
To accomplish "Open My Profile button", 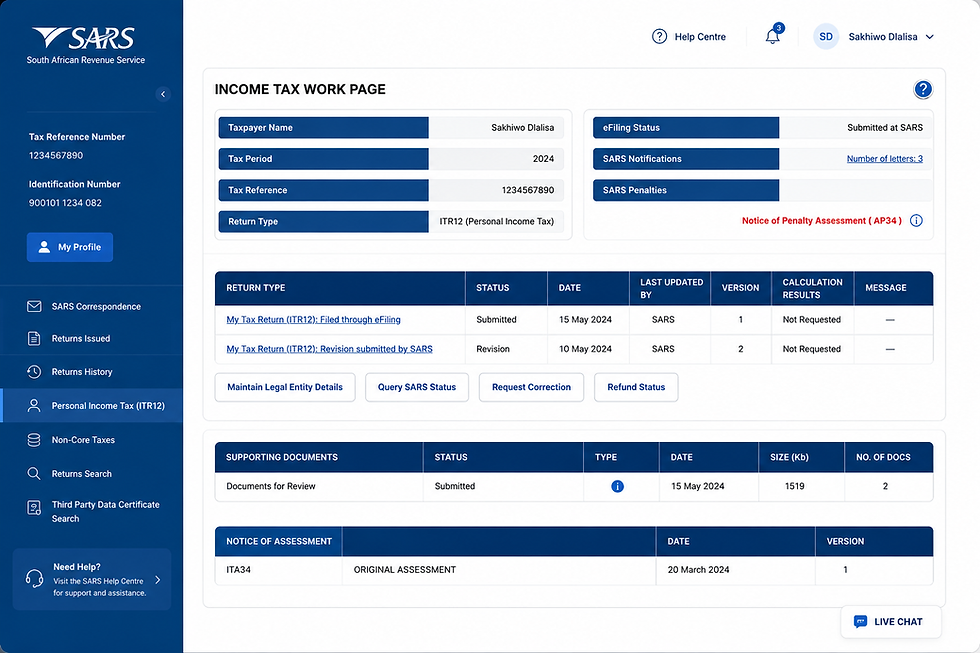I will click(70, 247).
